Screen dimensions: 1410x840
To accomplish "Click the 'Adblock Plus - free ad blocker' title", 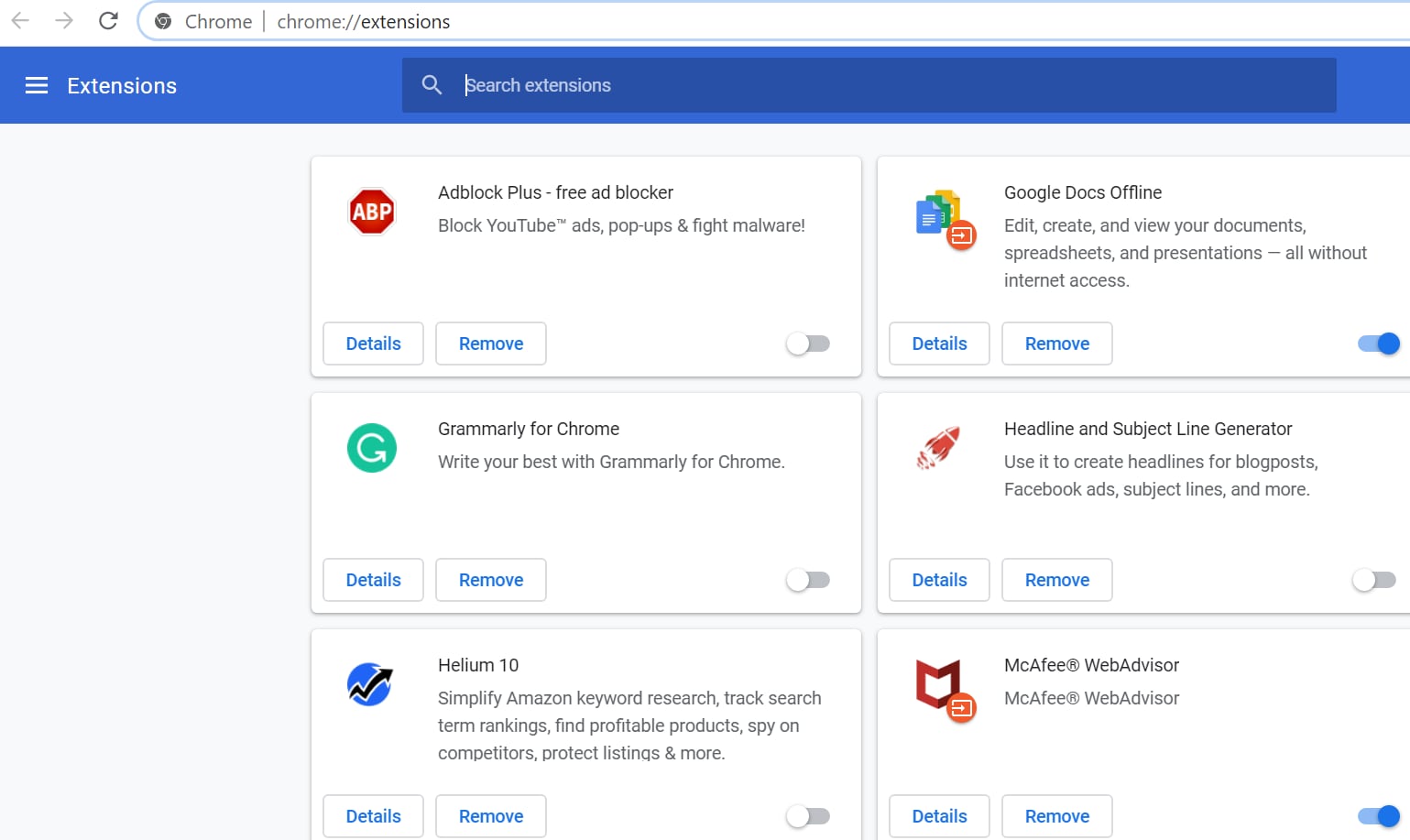I will (555, 192).
